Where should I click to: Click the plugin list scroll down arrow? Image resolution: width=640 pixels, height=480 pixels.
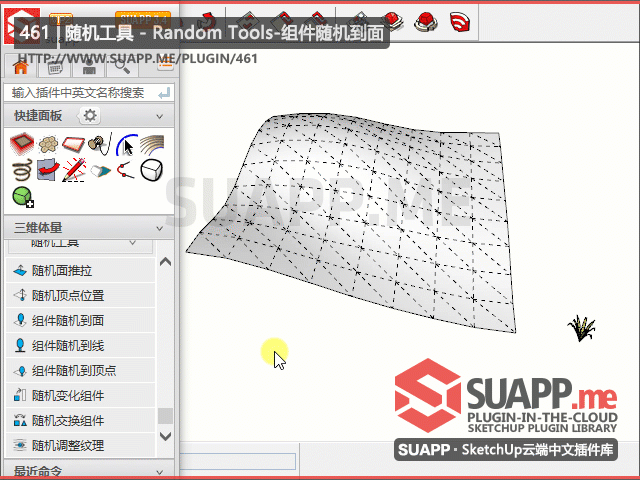(x=165, y=437)
